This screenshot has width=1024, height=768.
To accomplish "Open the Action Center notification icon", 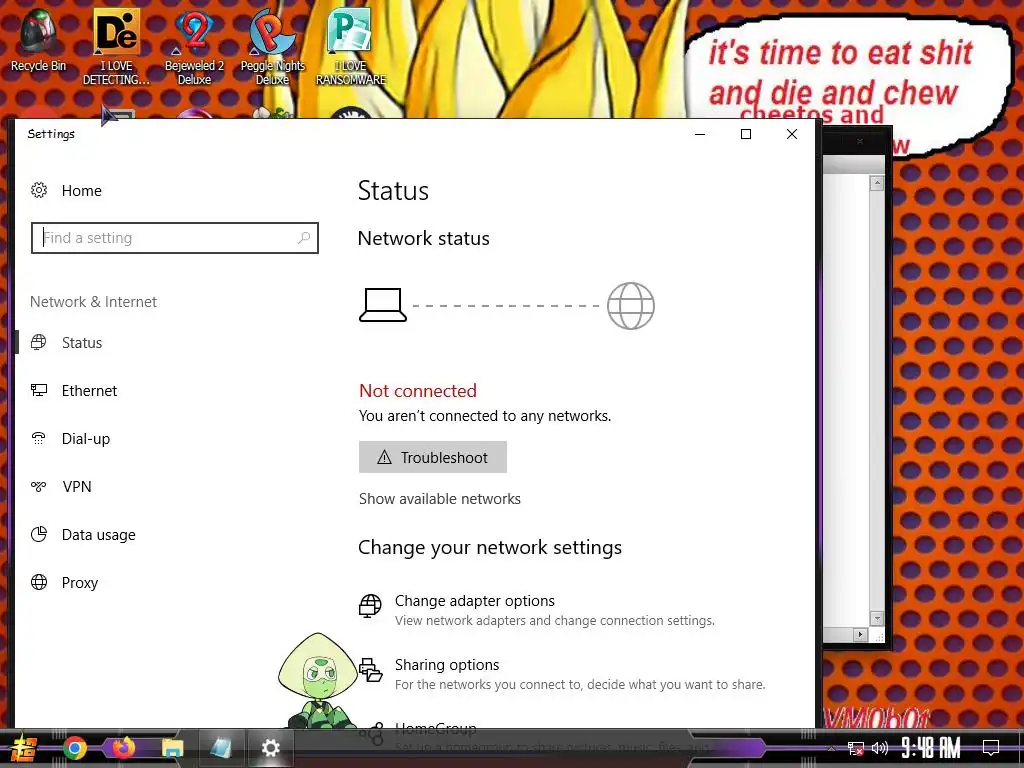I will 991,748.
